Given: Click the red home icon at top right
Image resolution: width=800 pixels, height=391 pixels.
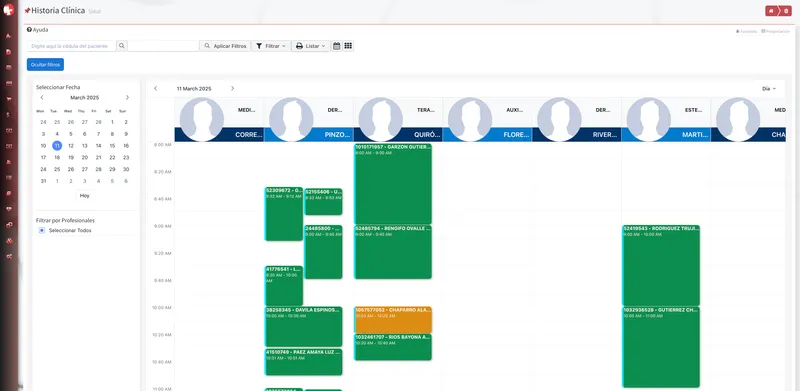Looking at the screenshot, I should (x=771, y=11).
